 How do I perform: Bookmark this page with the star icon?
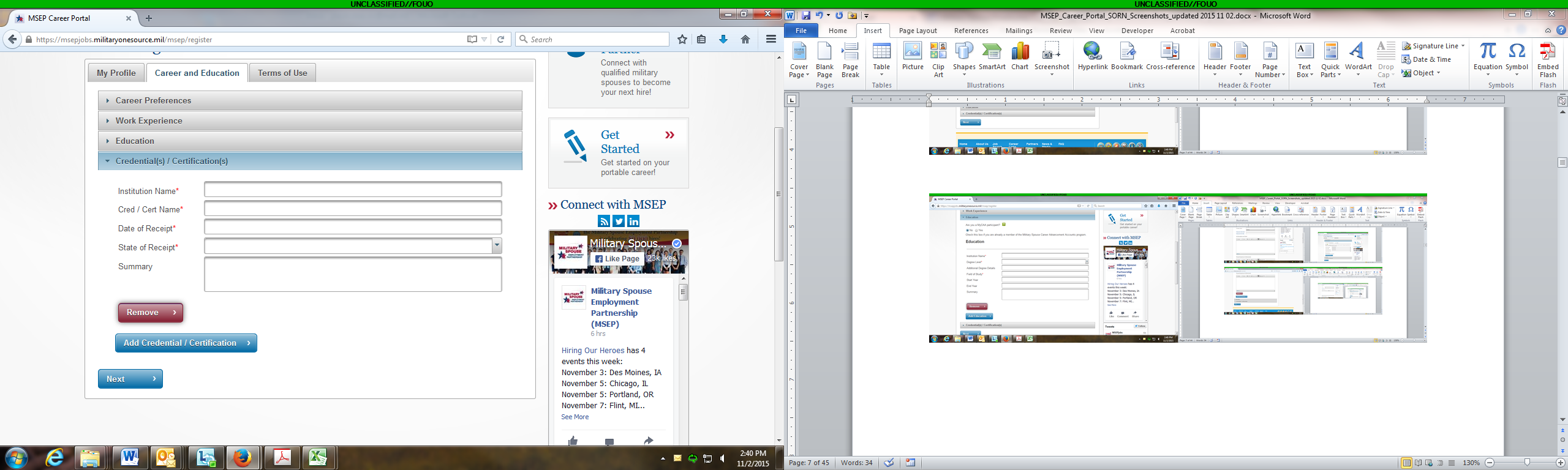pos(682,39)
